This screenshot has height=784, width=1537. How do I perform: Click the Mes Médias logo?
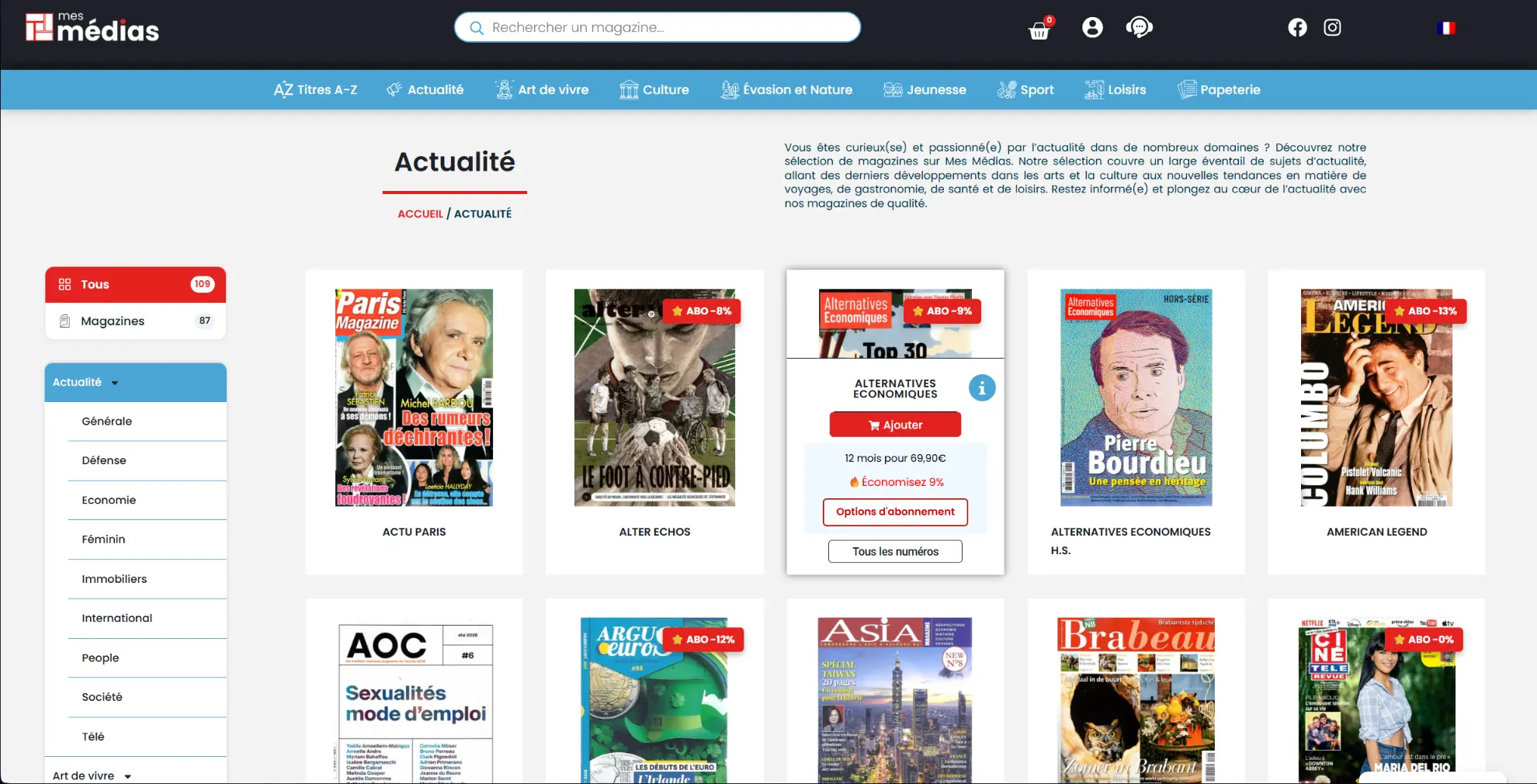click(92, 28)
